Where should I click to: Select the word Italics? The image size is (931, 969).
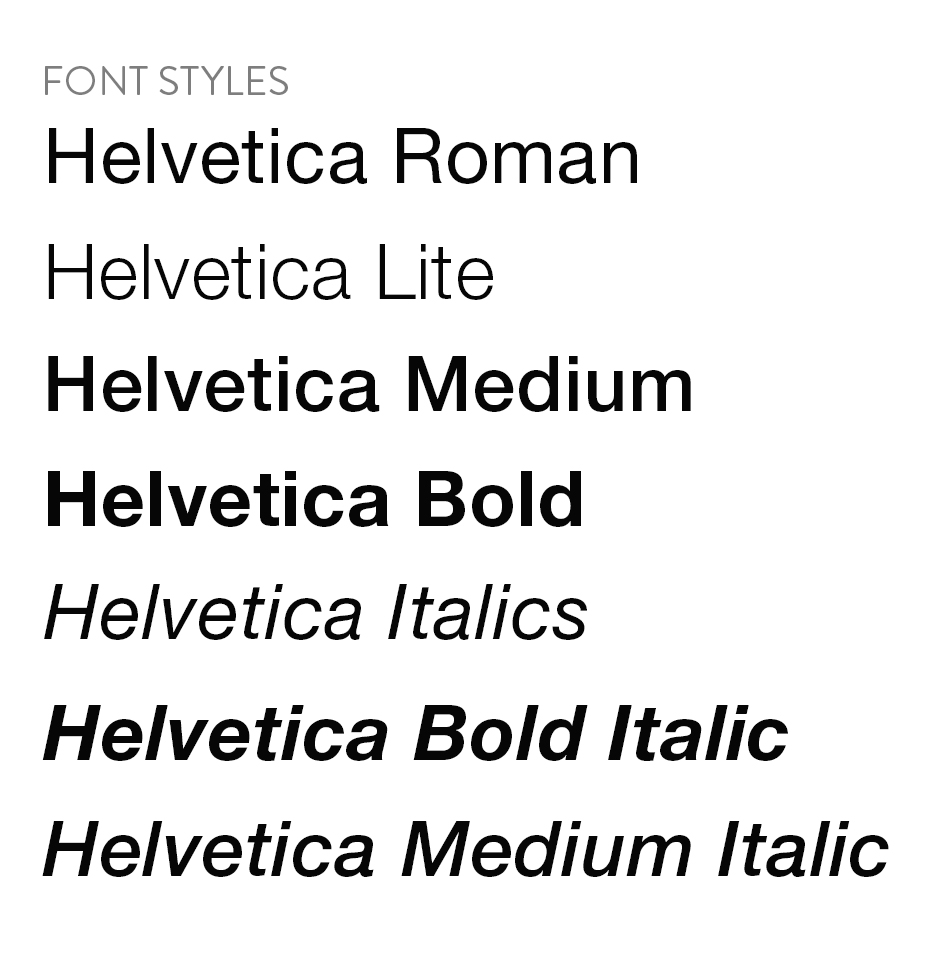click(487, 613)
